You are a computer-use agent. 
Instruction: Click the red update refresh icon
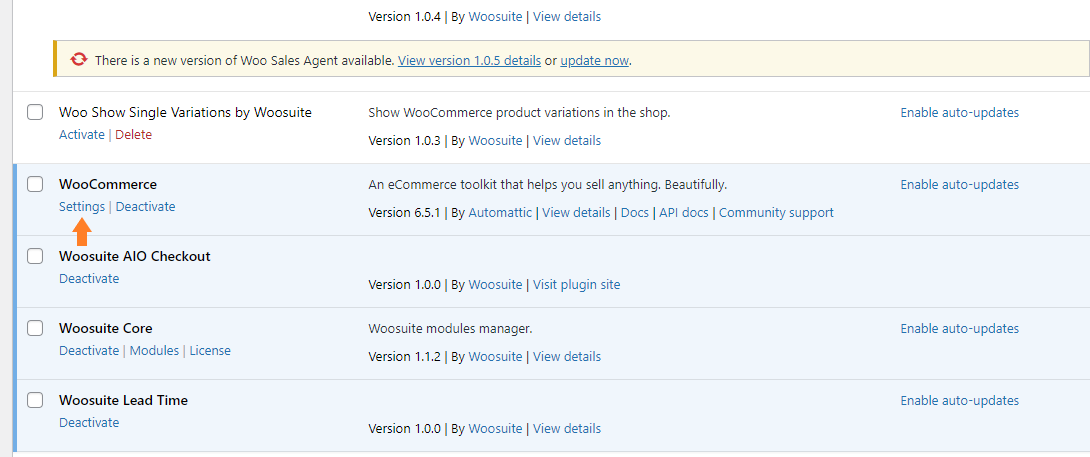click(79, 60)
